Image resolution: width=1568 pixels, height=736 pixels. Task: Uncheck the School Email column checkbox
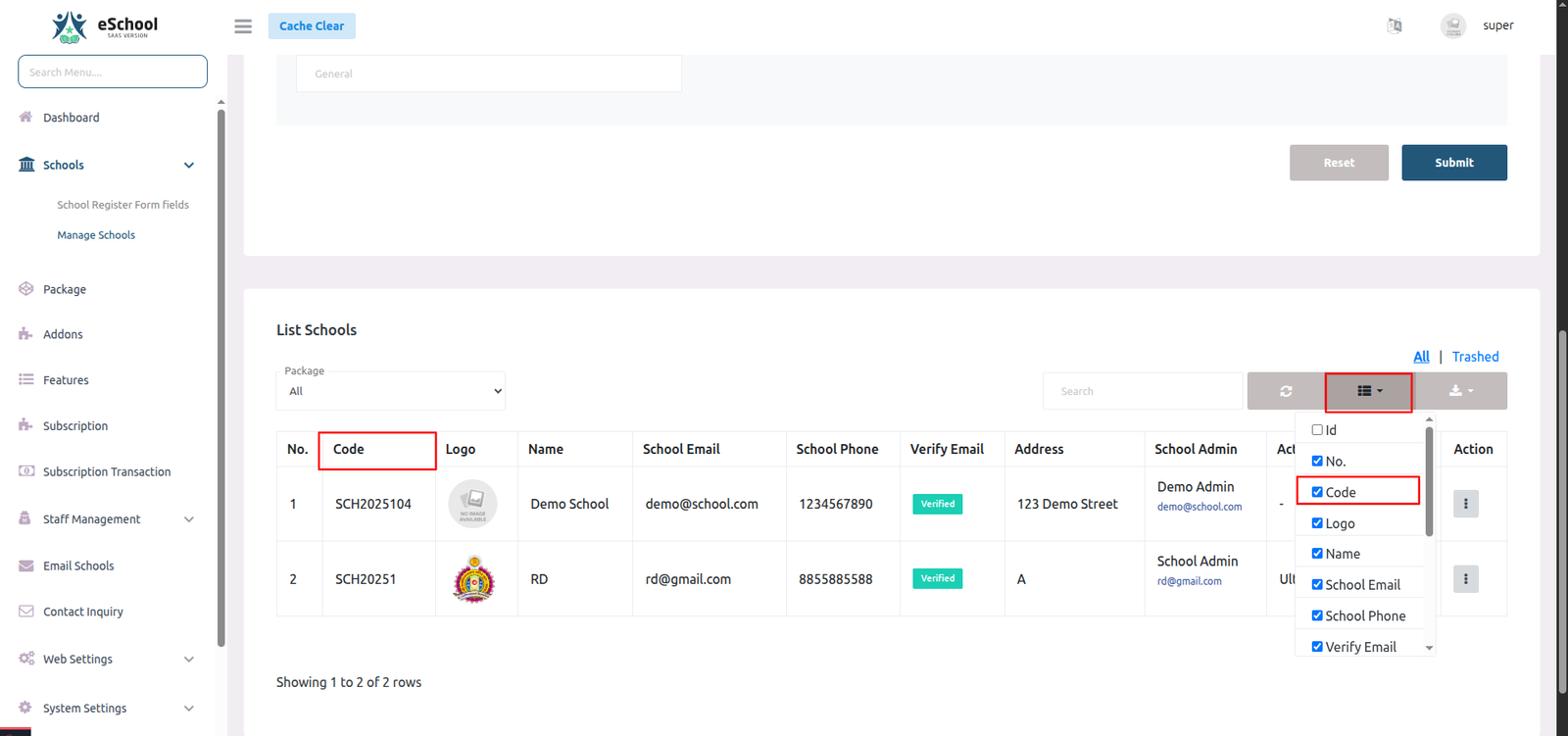1317,585
